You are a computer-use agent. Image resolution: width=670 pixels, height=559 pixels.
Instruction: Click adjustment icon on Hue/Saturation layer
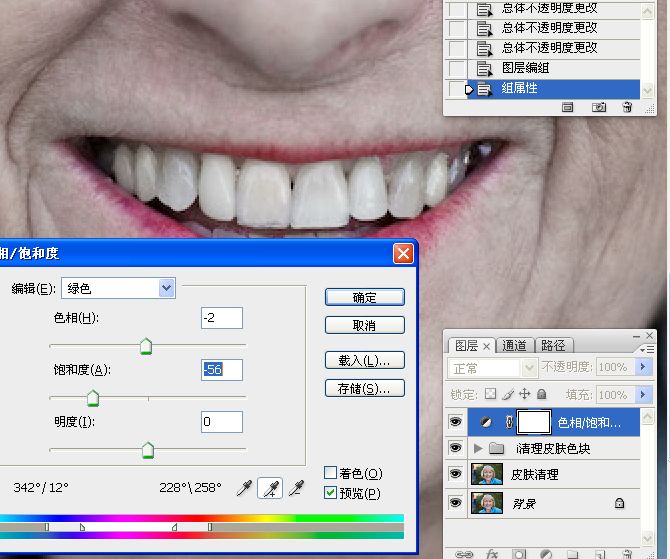click(x=486, y=422)
